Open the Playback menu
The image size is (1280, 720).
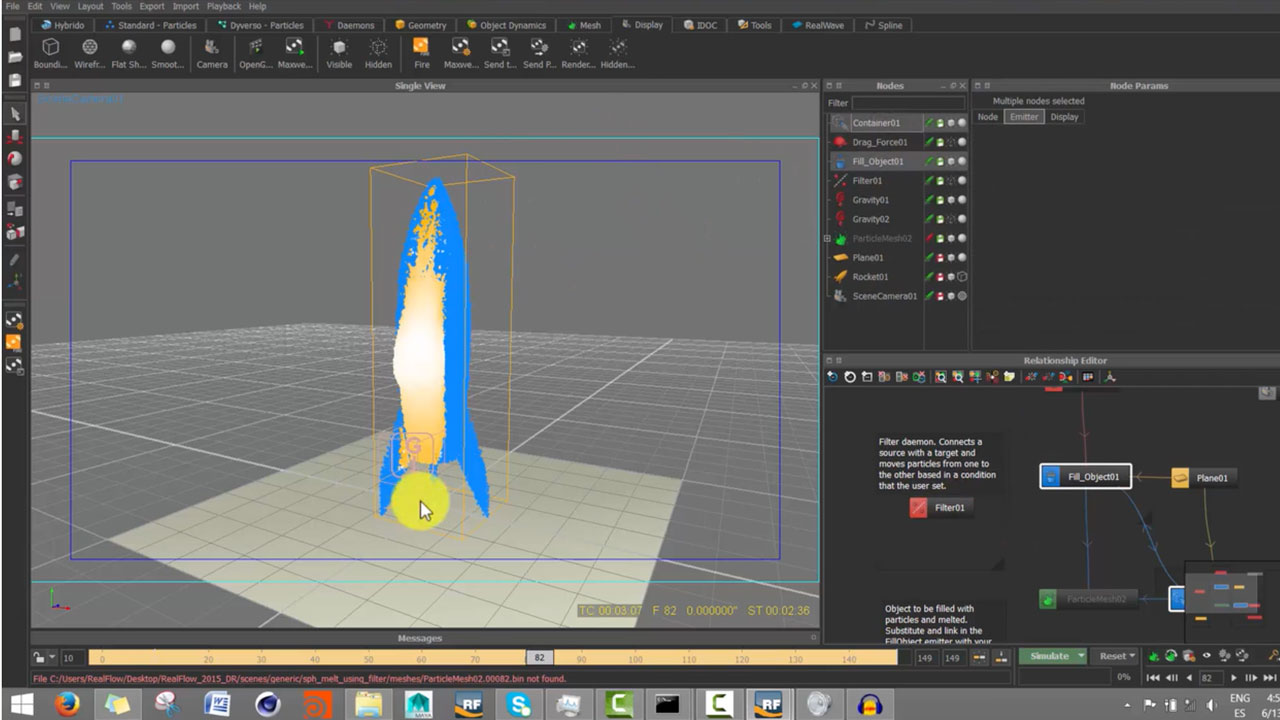tap(223, 6)
